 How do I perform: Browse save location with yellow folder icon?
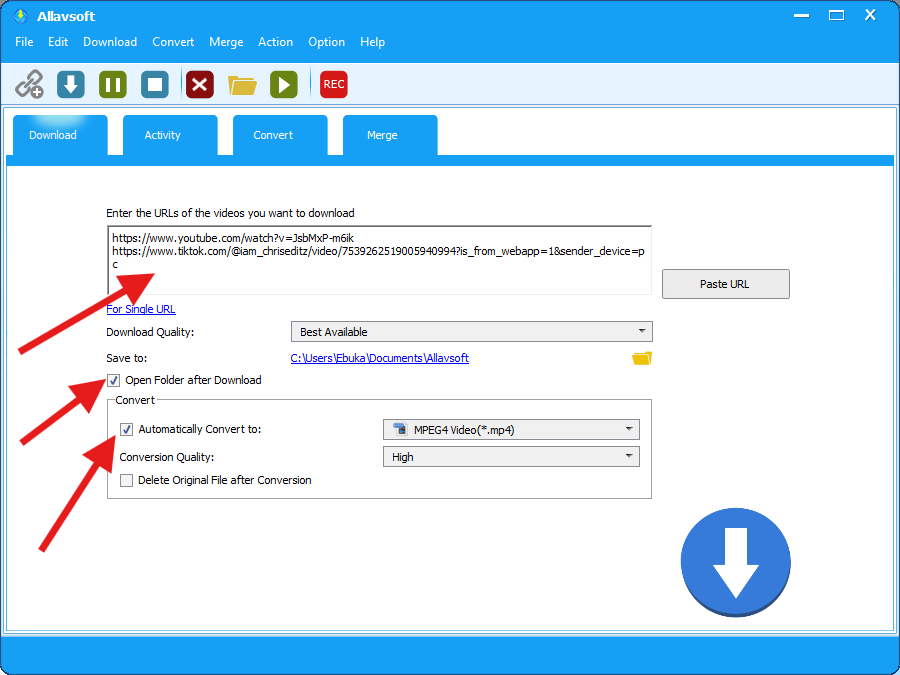click(642, 358)
